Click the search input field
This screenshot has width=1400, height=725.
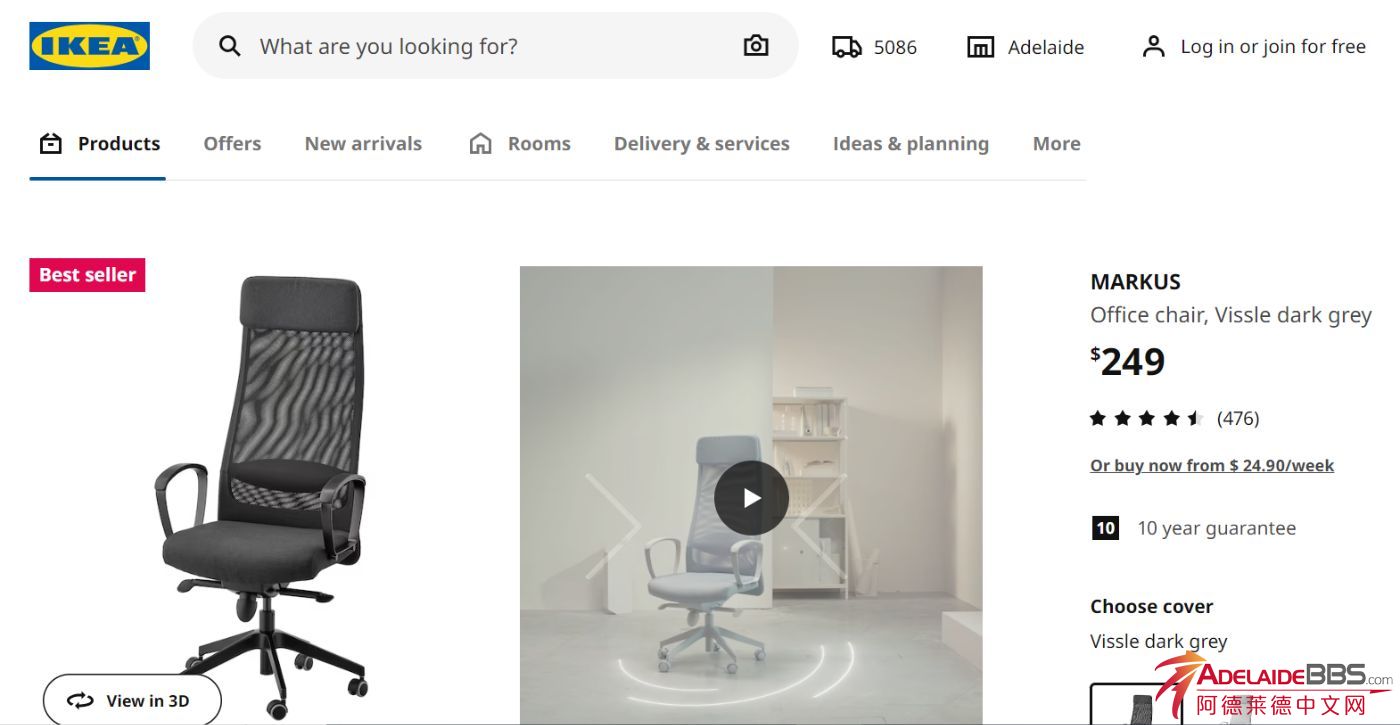(x=490, y=46)
